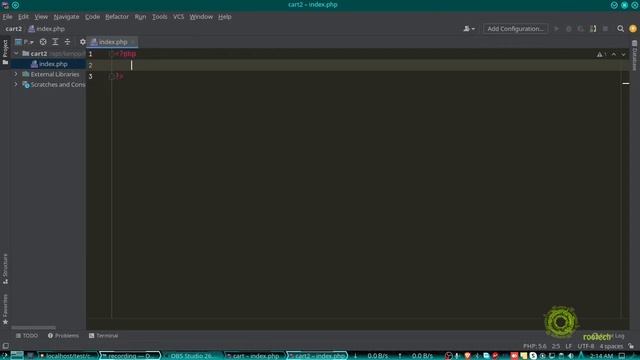
Task: Open the Problems tool window
Action: click(63, 336)
